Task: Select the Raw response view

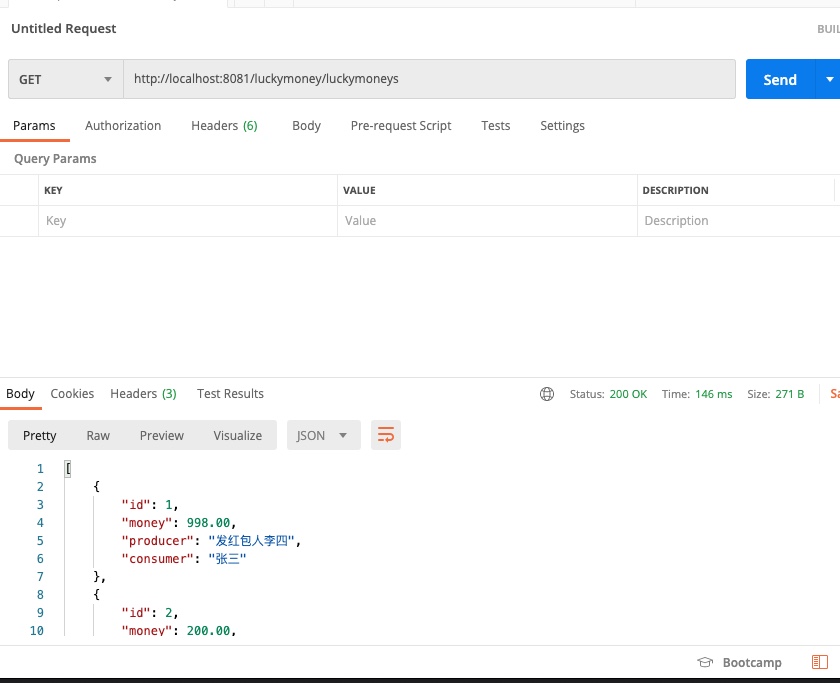Action: [x=98, y=435]
